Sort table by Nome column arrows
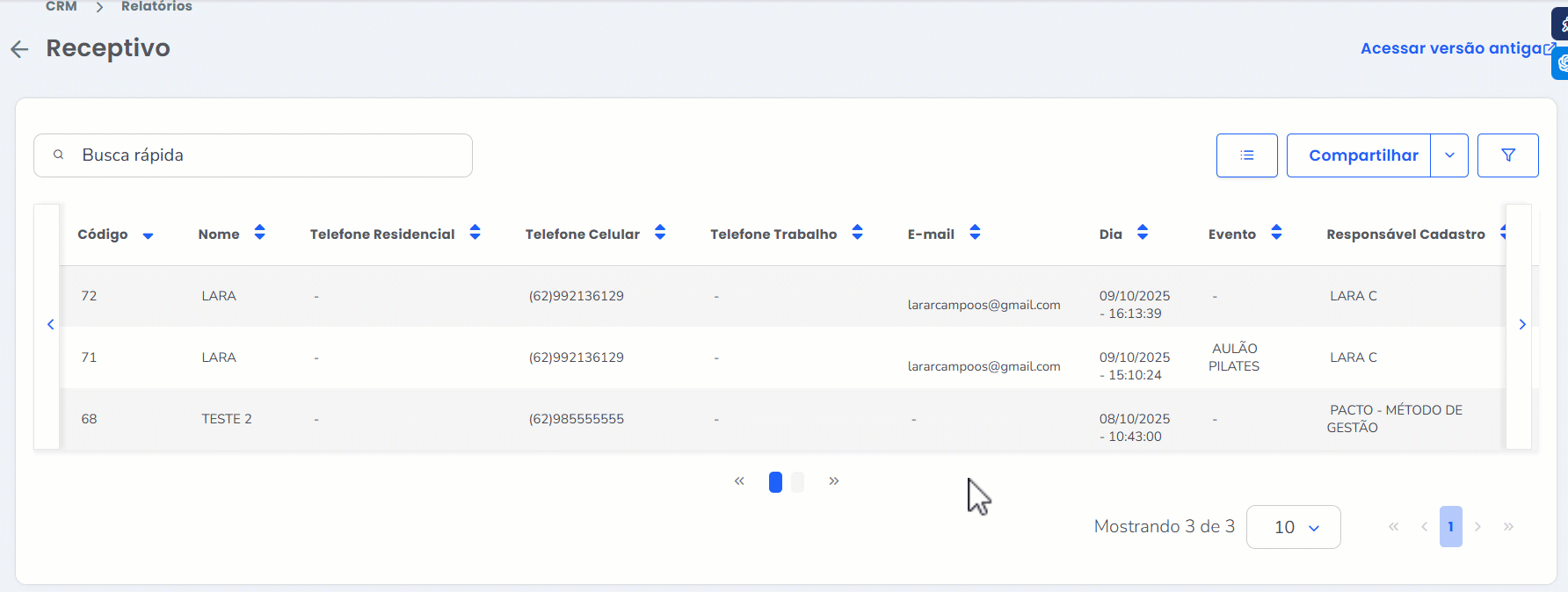1568x592 pixels. click(x=259, y=233)
